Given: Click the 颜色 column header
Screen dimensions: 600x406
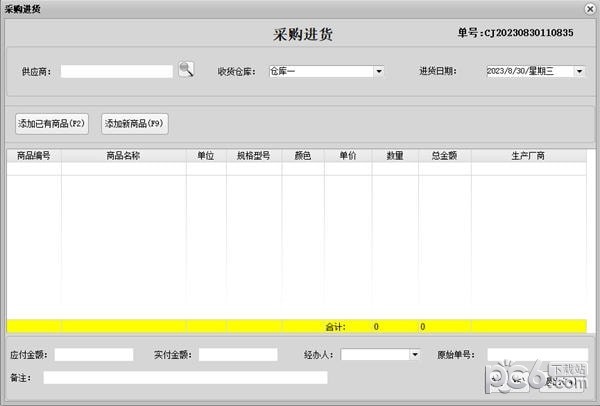Looking at the screenshot, I should (303, 156).
